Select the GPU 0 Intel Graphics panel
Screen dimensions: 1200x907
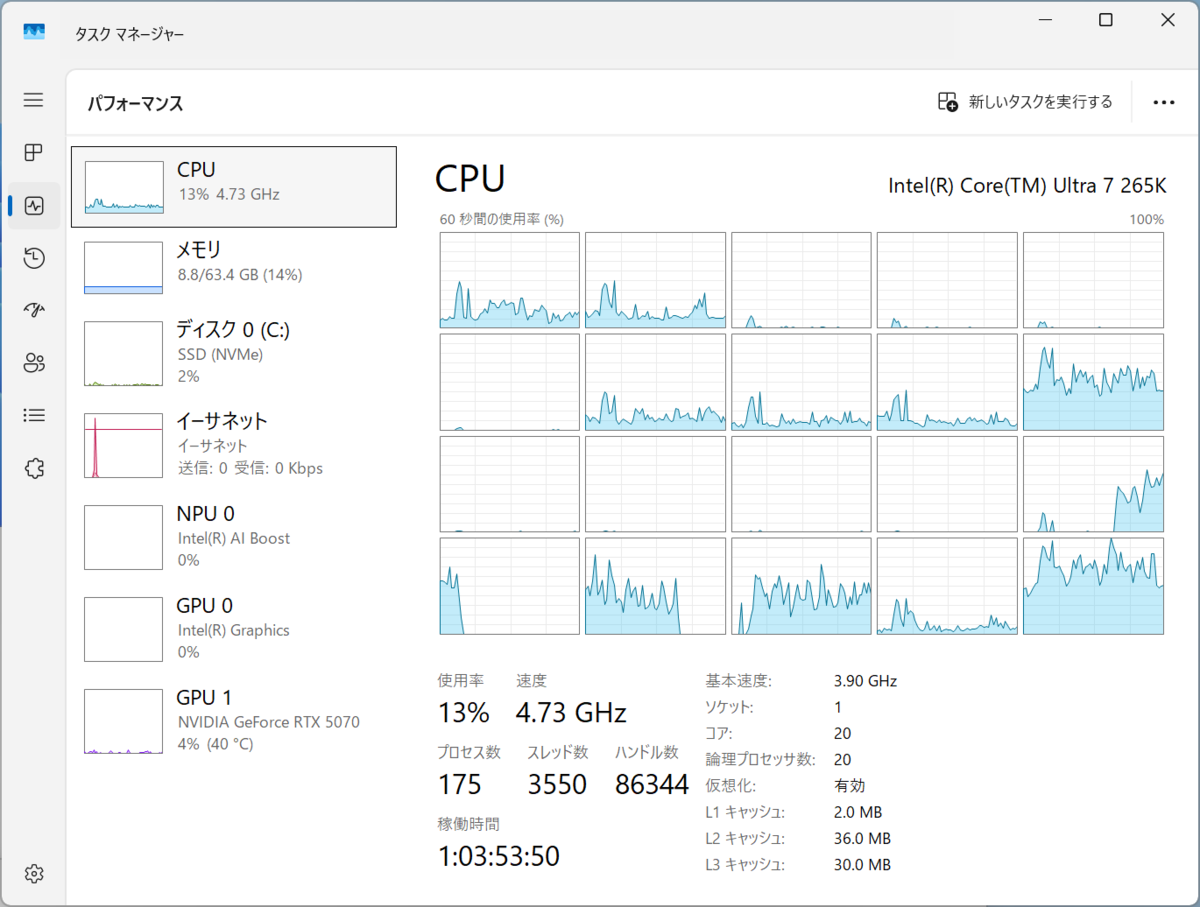233,628
